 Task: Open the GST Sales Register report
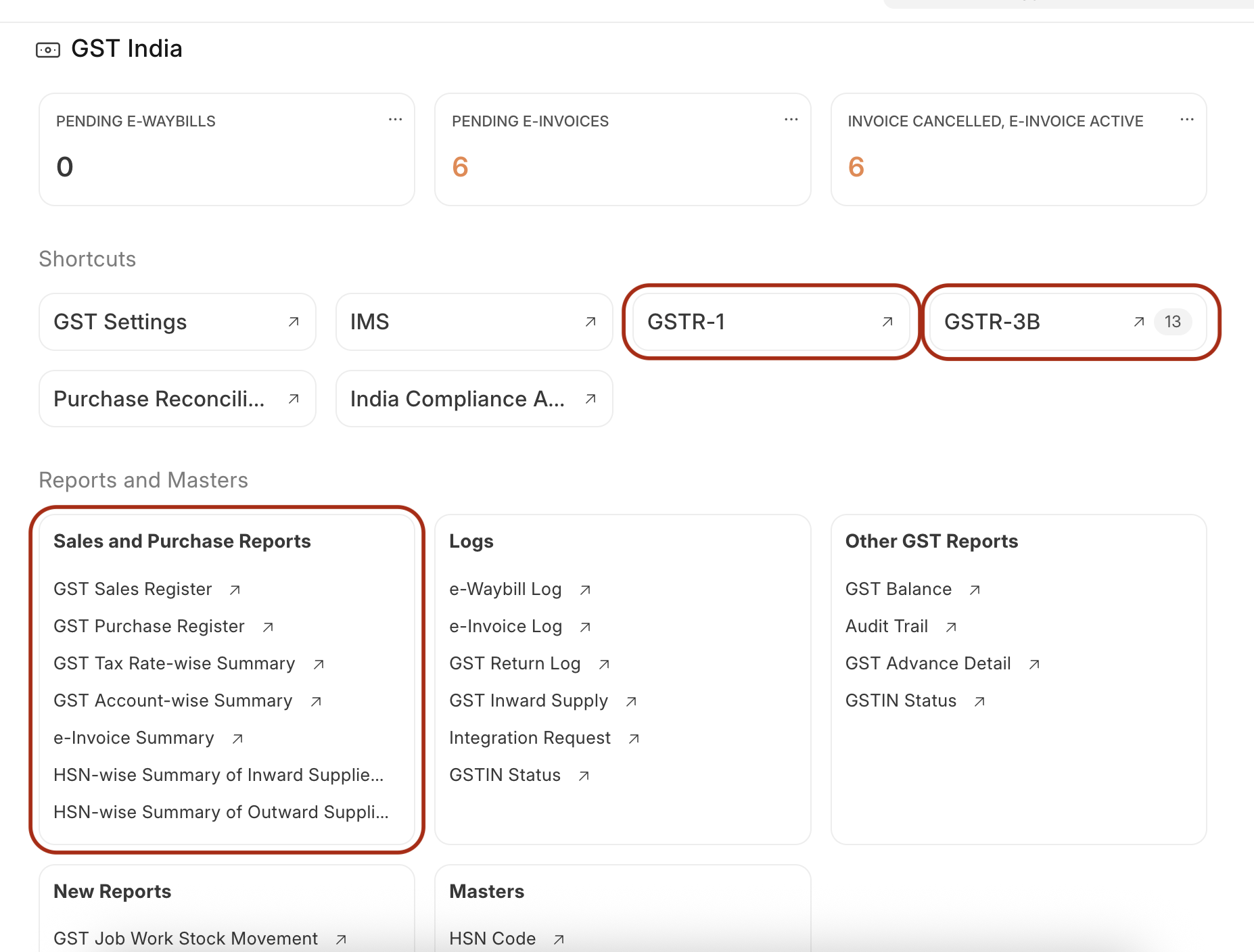[133, 589]
